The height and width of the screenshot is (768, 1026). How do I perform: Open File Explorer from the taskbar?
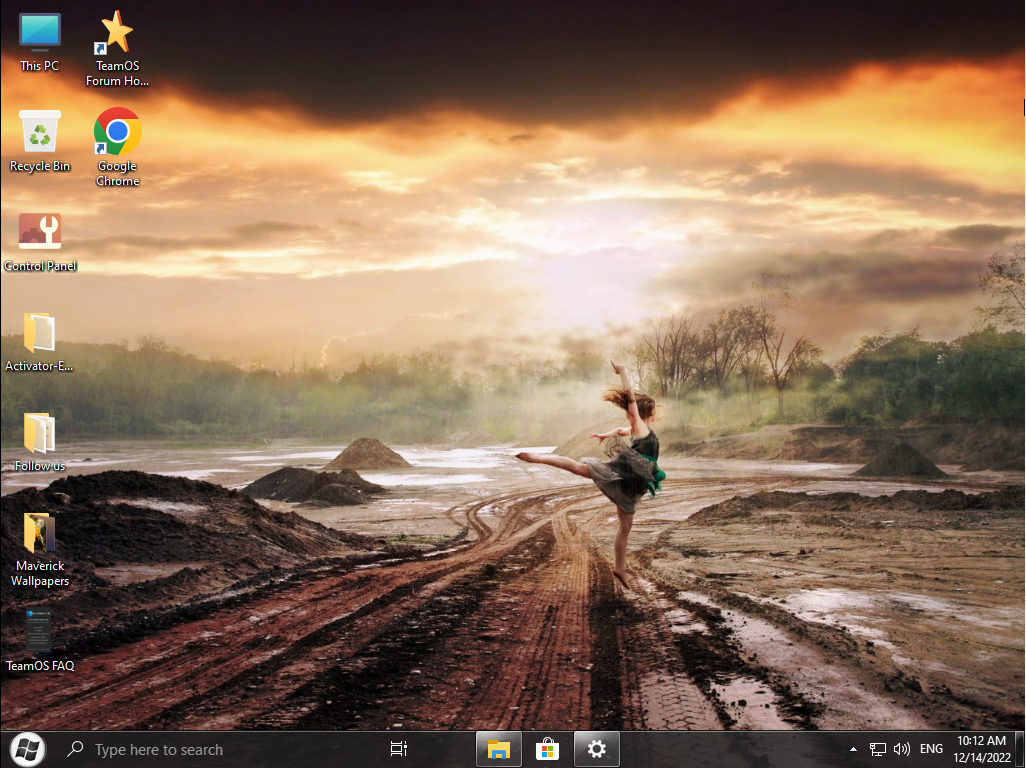coord(499,749)
